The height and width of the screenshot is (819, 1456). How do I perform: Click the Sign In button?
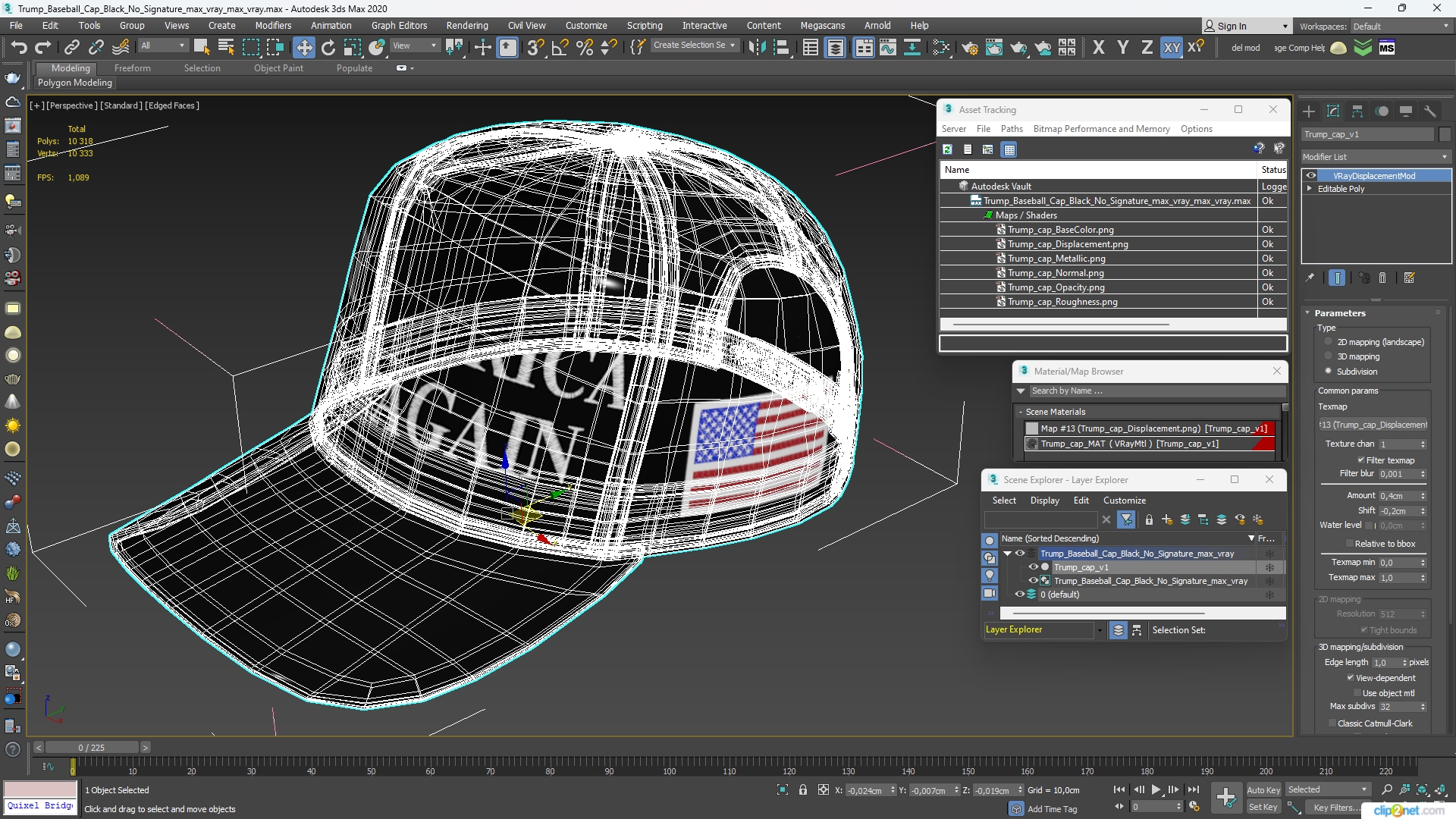click(1247, 27)
